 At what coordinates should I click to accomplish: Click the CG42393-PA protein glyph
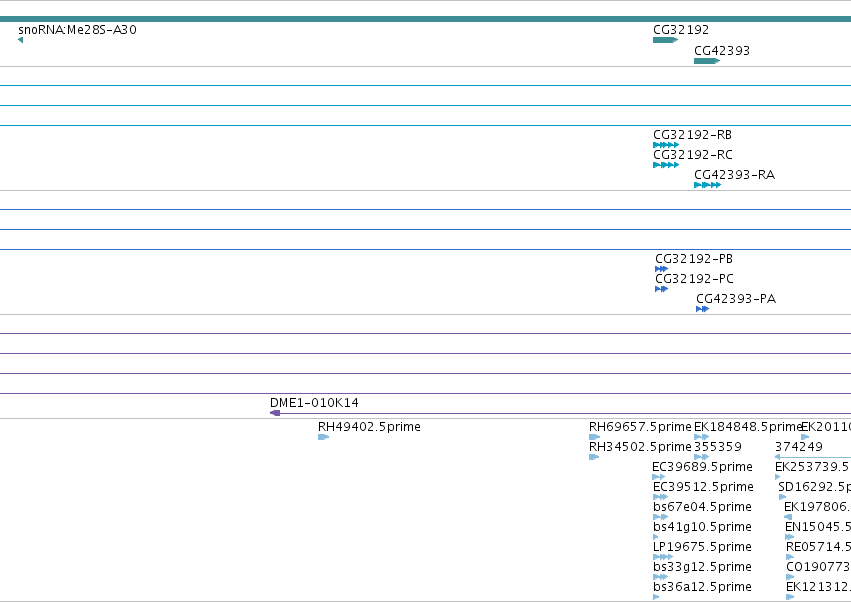tap(702, 309)
